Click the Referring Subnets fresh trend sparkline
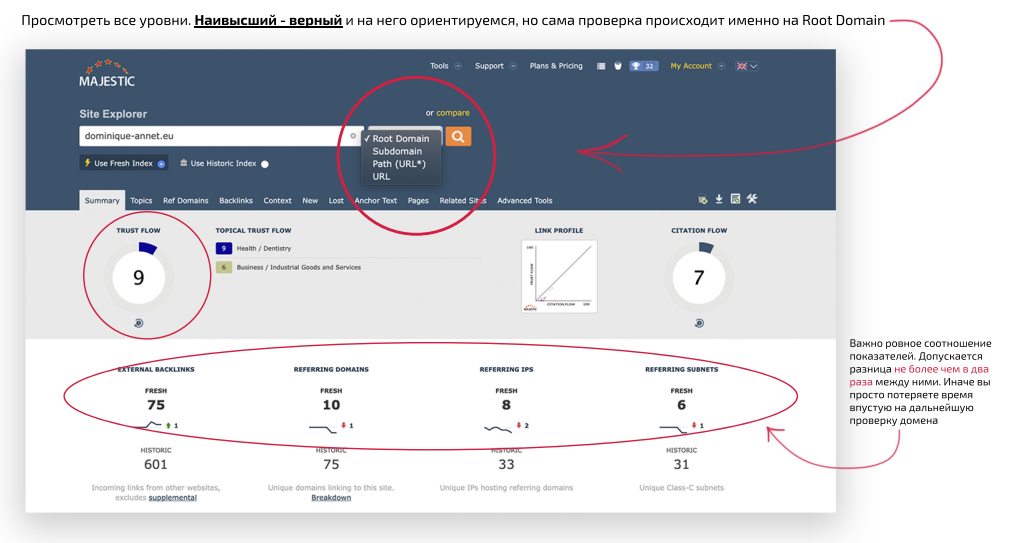This screenshot has height=543, width=1021. point(673,428)
